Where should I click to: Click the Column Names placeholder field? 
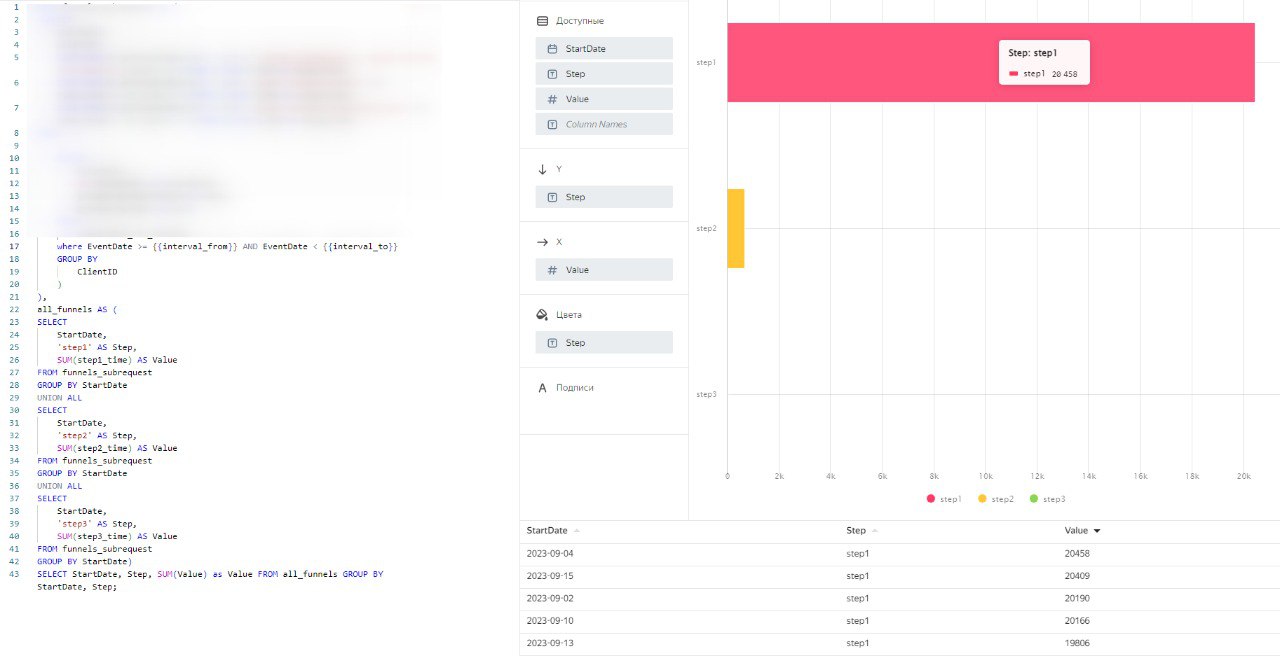point(604,124)
